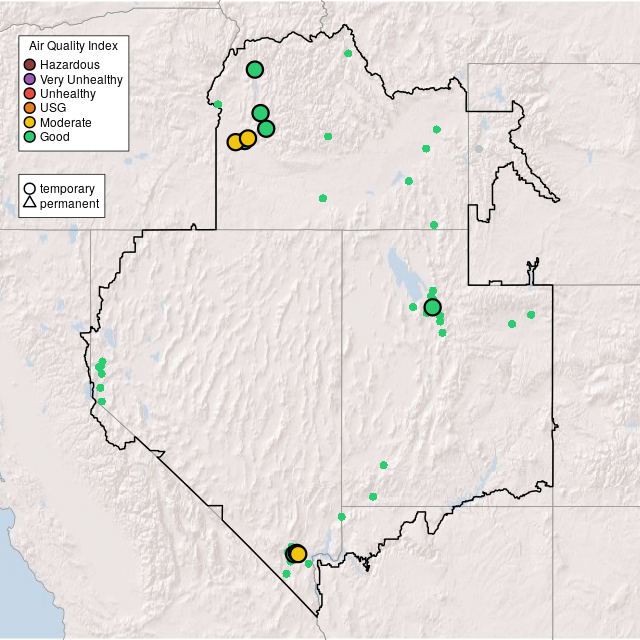Image resolution: width=640 pixels, height=640 pixels.
Task: Click the large green marker beside the big lake
Action: [x=432, y=307]
